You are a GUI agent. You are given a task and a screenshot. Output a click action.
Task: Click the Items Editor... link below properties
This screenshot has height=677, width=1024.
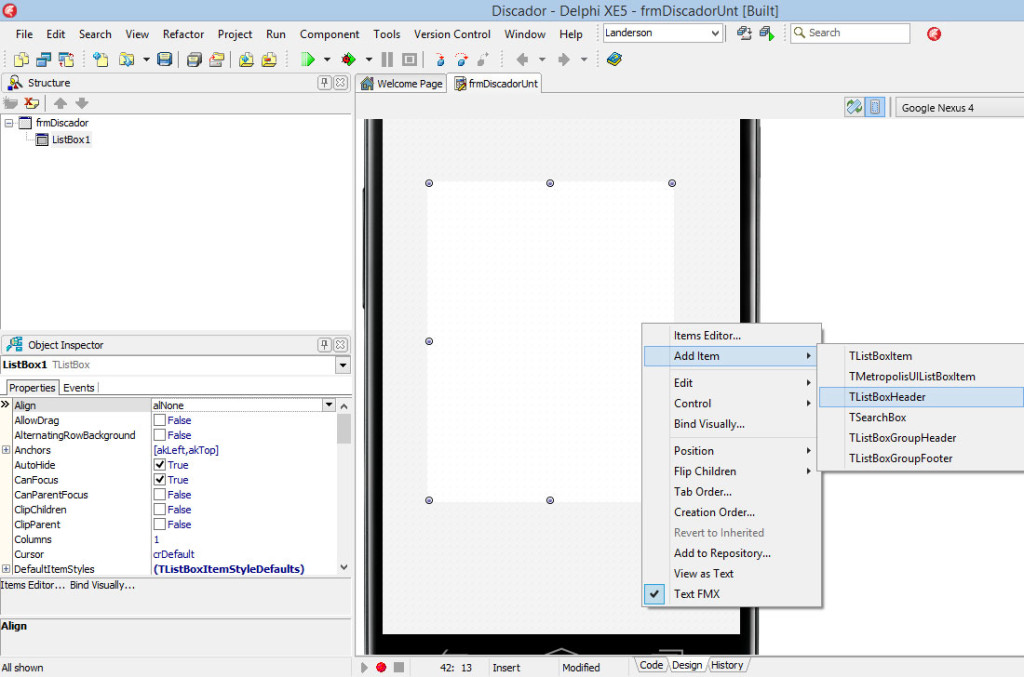click(x=33, y=585)
